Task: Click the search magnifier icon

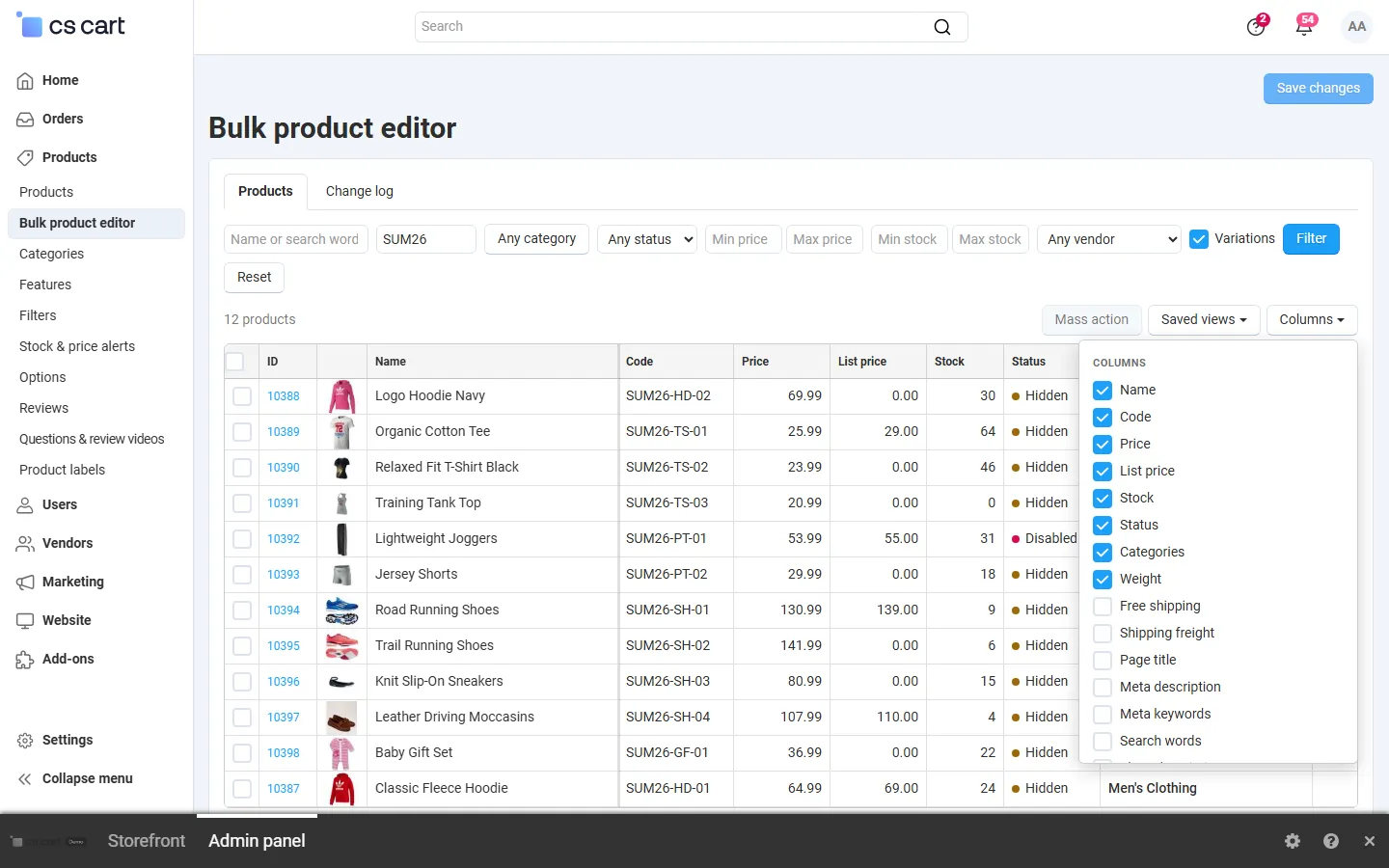Action: pos(942,27)
